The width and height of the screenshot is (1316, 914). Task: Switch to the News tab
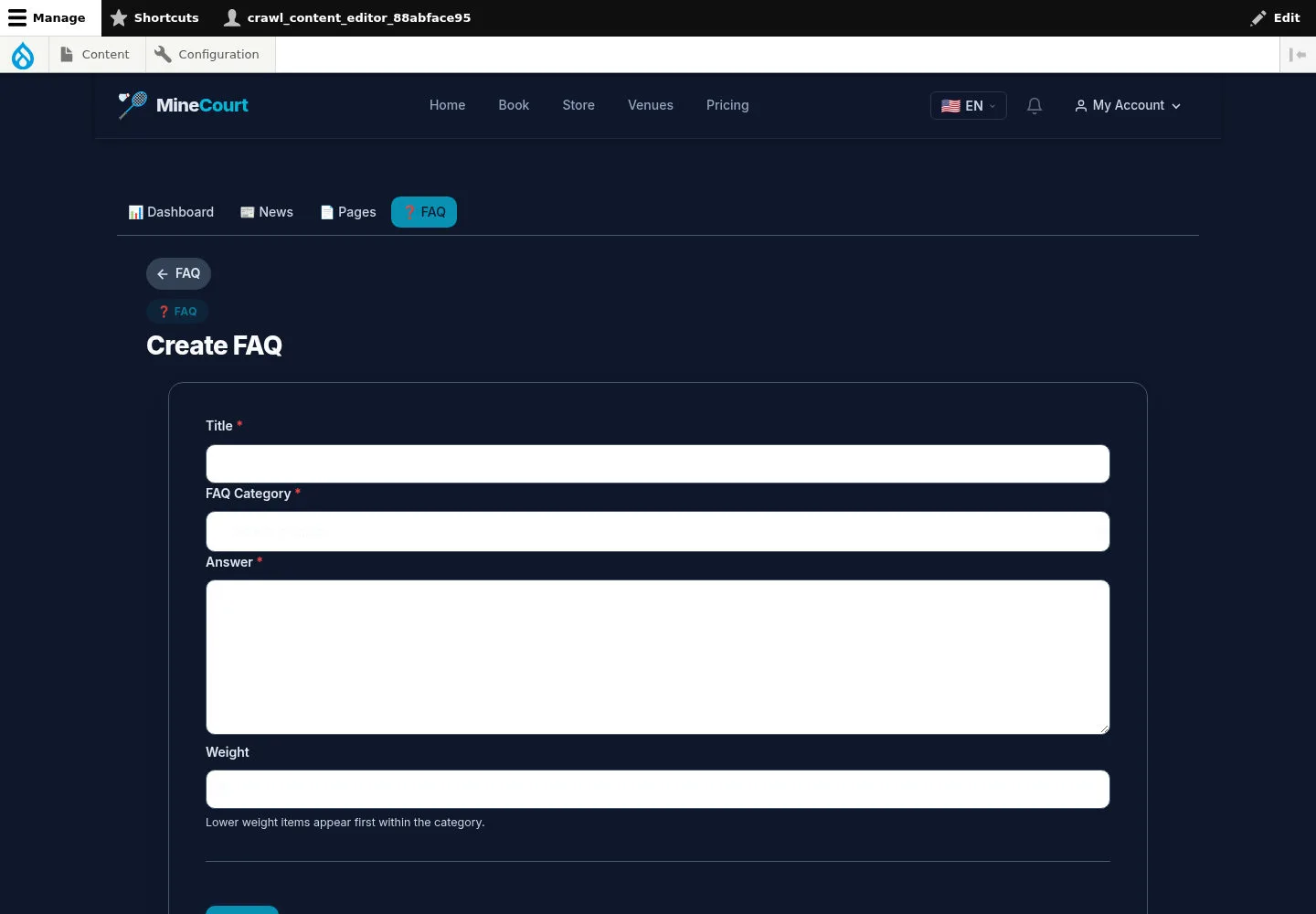(x=267, y=212)
